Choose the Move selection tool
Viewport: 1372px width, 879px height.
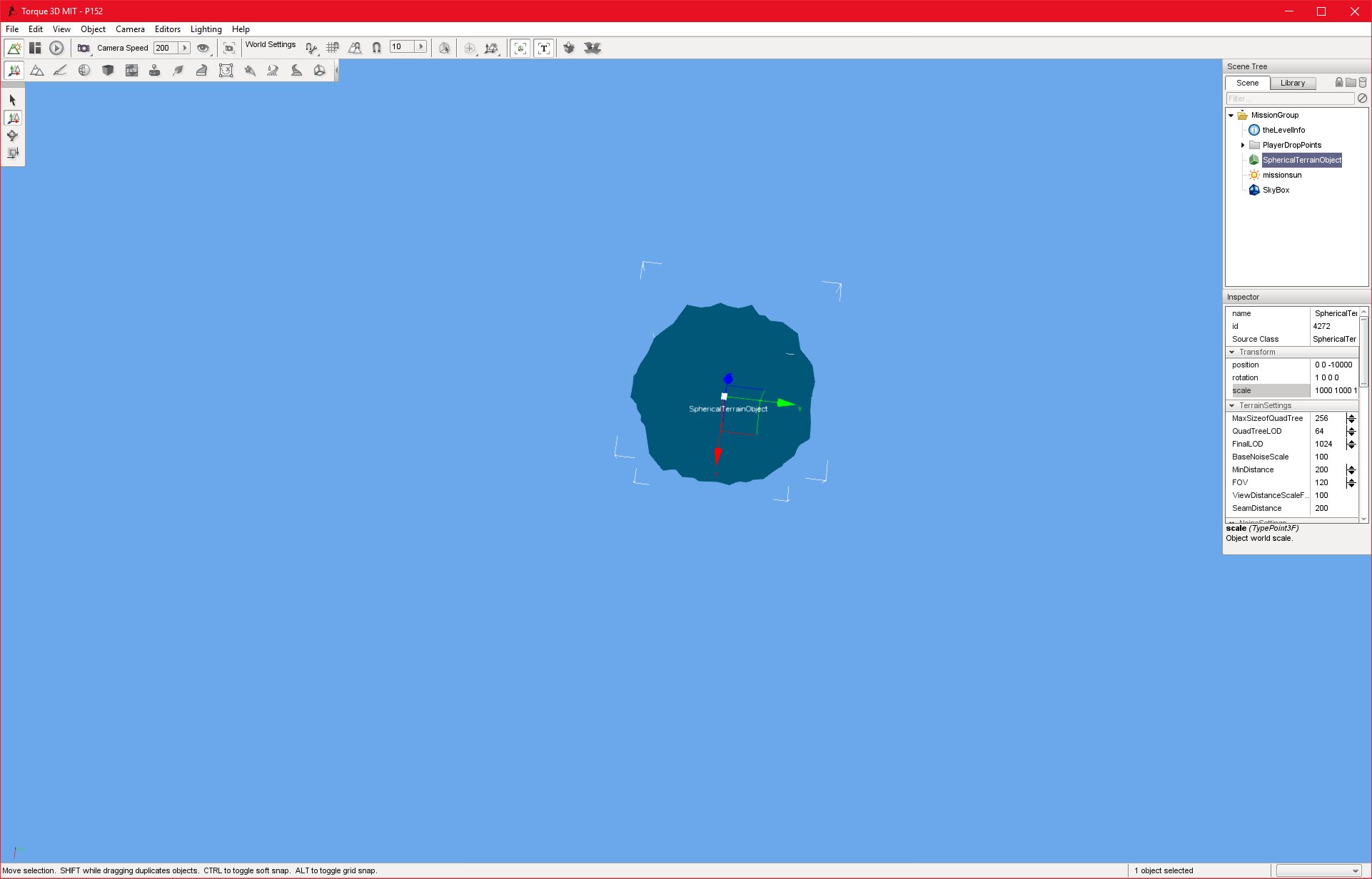pos(13,118)
